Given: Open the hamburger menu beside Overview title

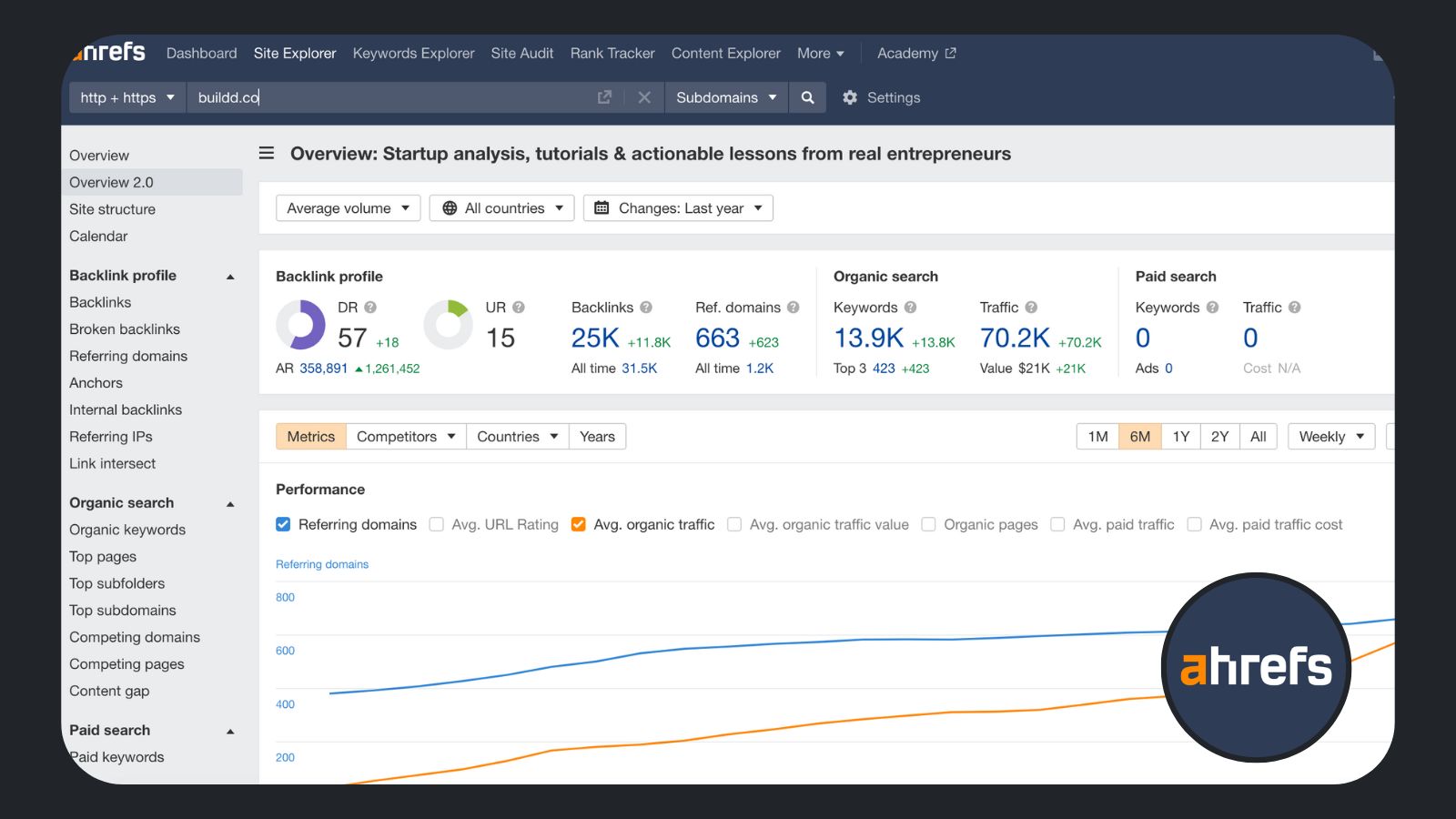Looking at the screenshot, I should tap(267, 153).
